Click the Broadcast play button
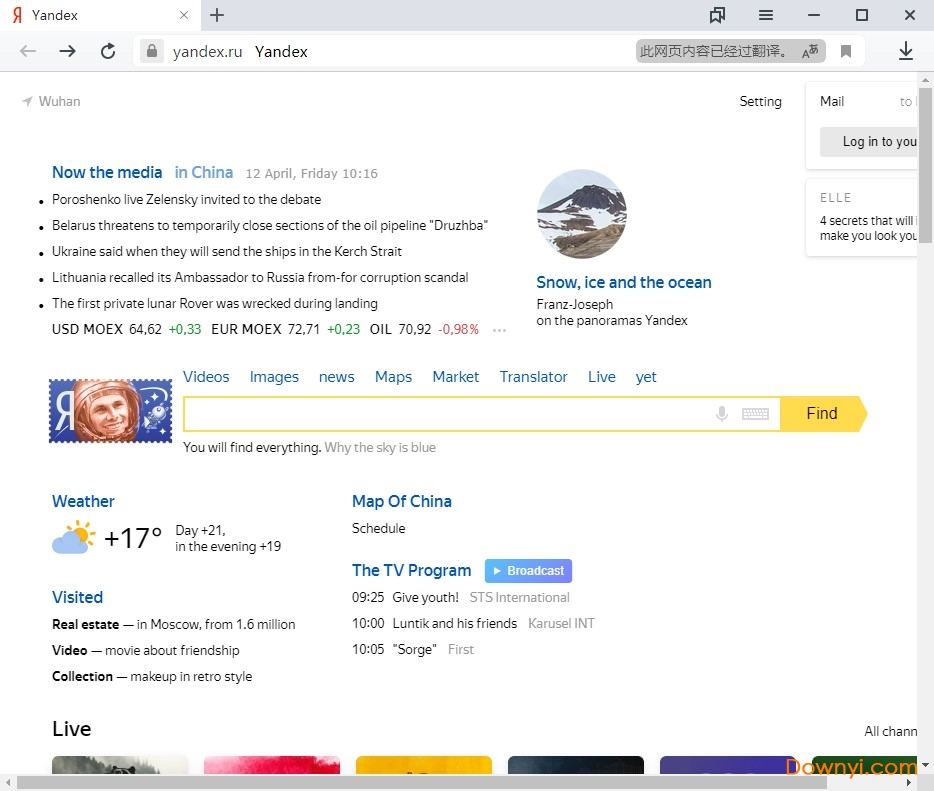934x791 pixels. coord(528,571)
